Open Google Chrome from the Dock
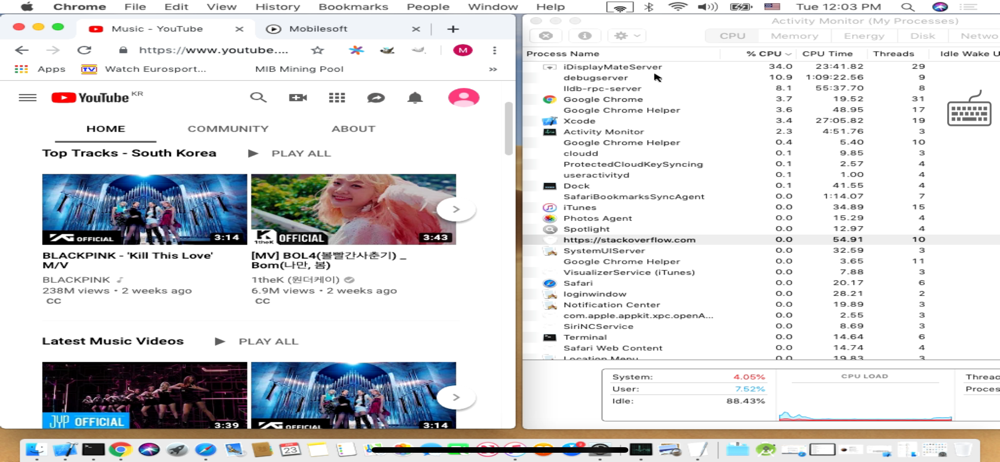Viewport: 1000px width, 462px height. click(120, 450)
